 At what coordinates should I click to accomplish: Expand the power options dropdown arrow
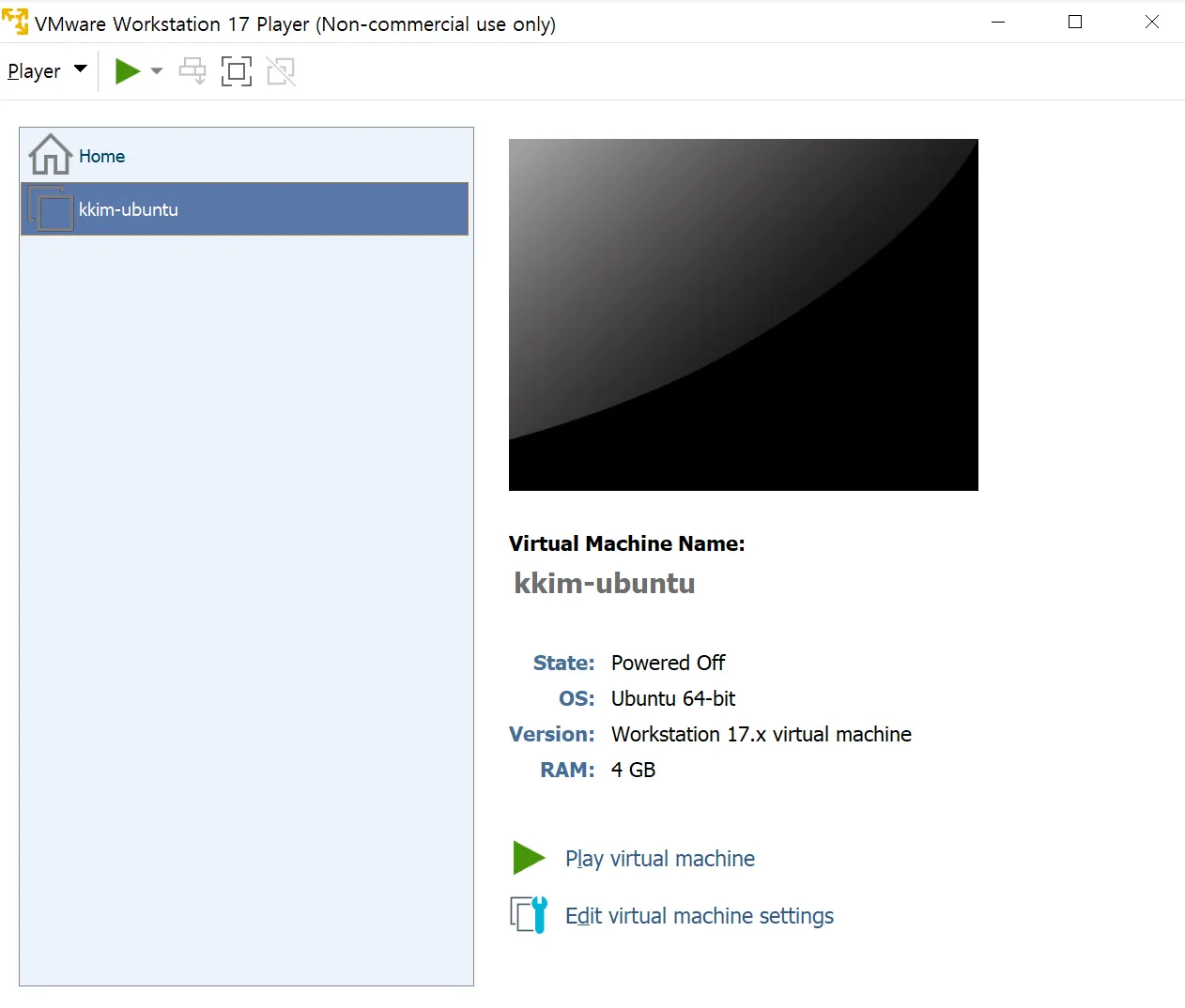click(x=157, y=71)
